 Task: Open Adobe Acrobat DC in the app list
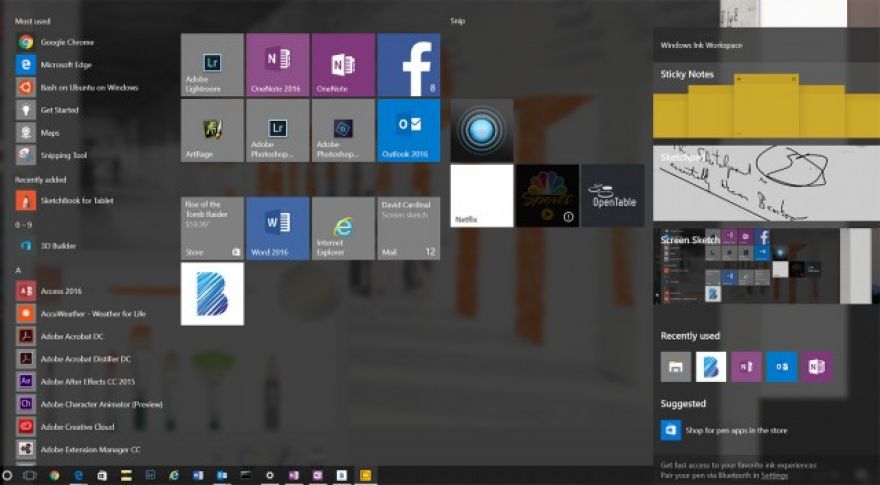click(x=59, y=336)
